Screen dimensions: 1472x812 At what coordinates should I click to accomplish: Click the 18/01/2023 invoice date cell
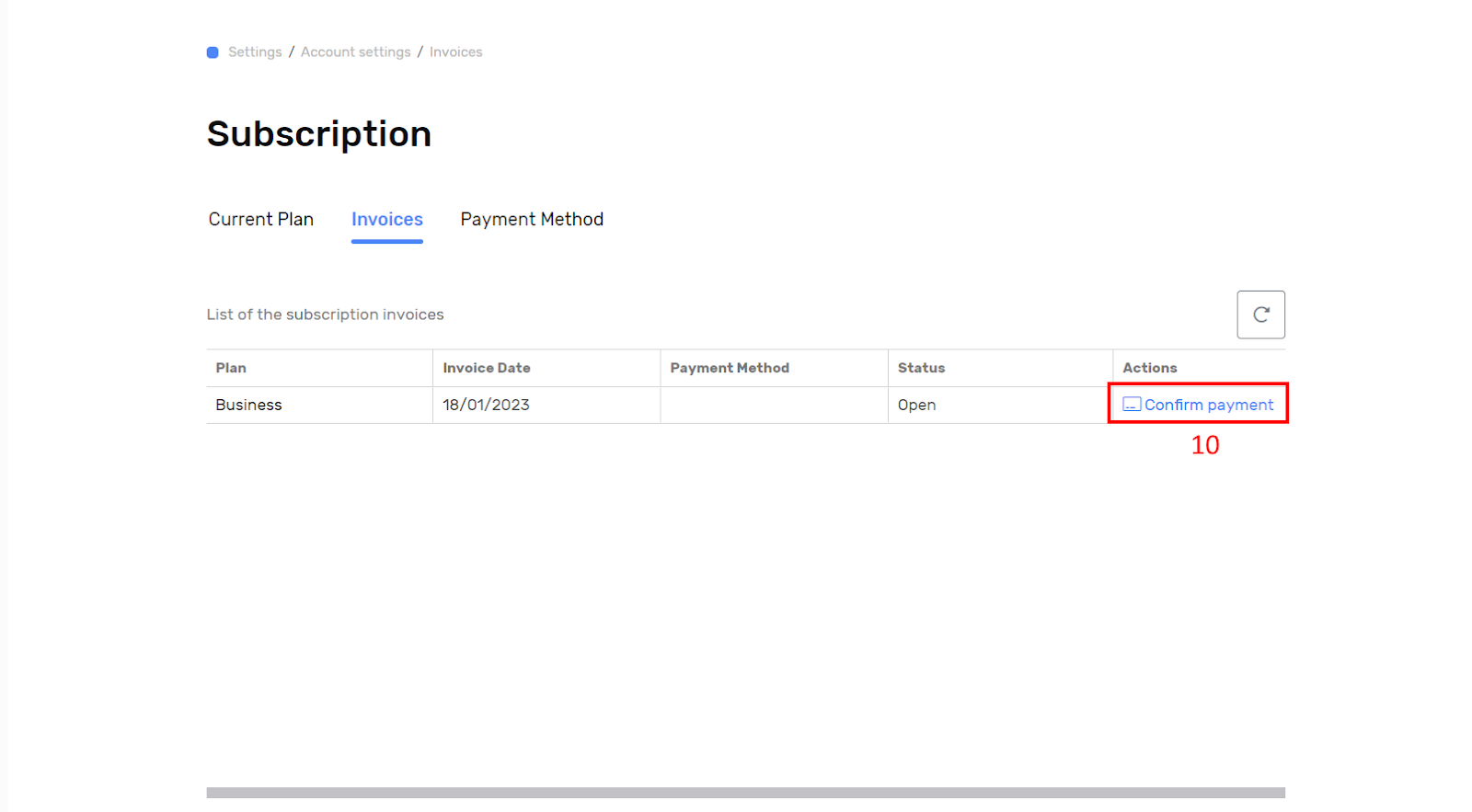tap(546, 405)
